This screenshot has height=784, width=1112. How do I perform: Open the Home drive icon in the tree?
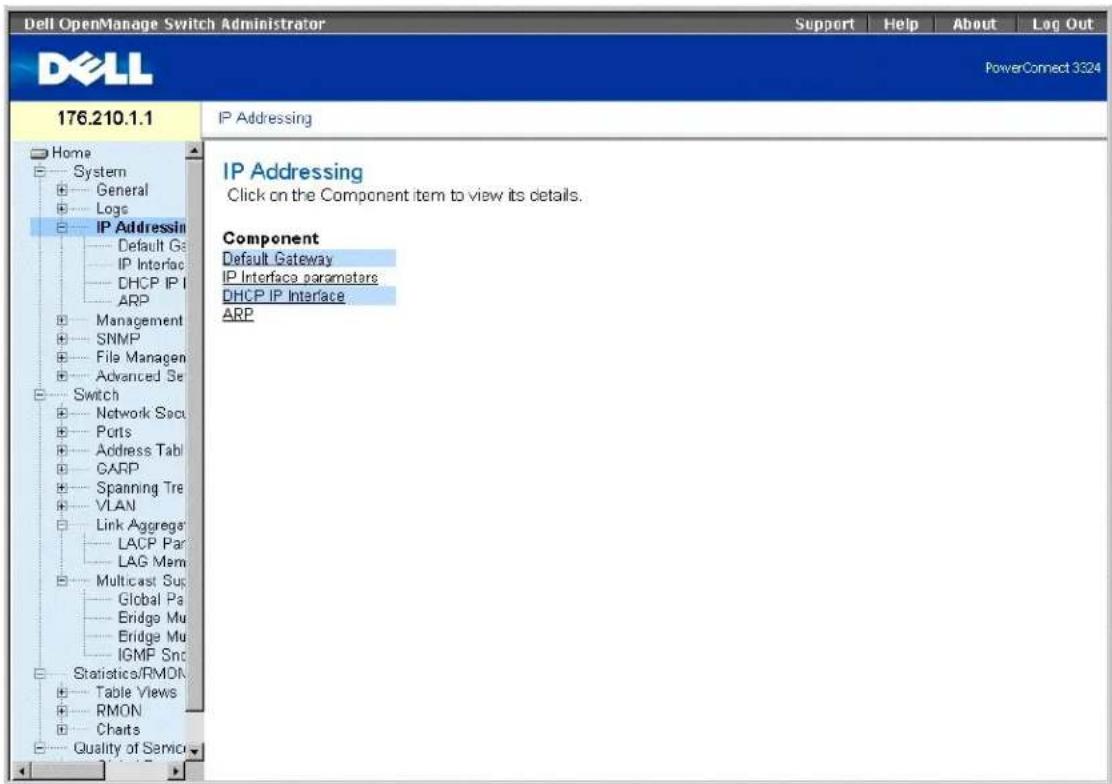tap(39, 153)
